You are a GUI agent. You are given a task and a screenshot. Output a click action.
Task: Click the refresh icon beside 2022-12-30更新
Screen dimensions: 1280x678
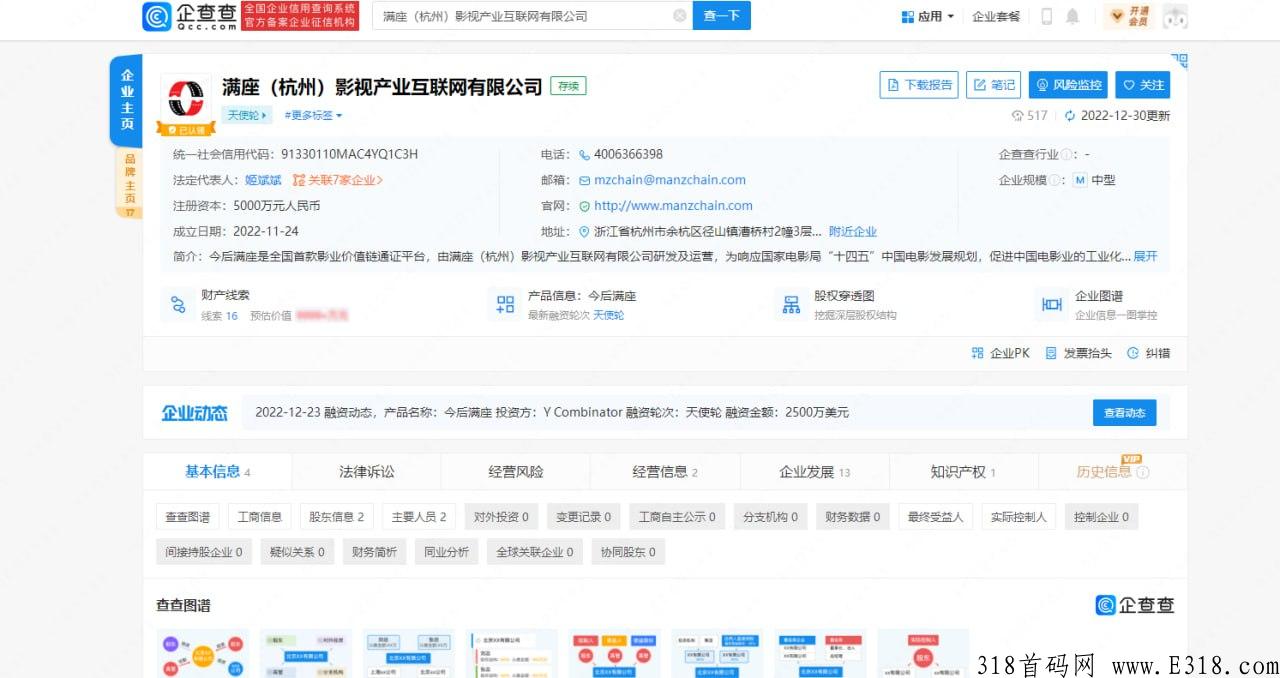coord(1070,116)
